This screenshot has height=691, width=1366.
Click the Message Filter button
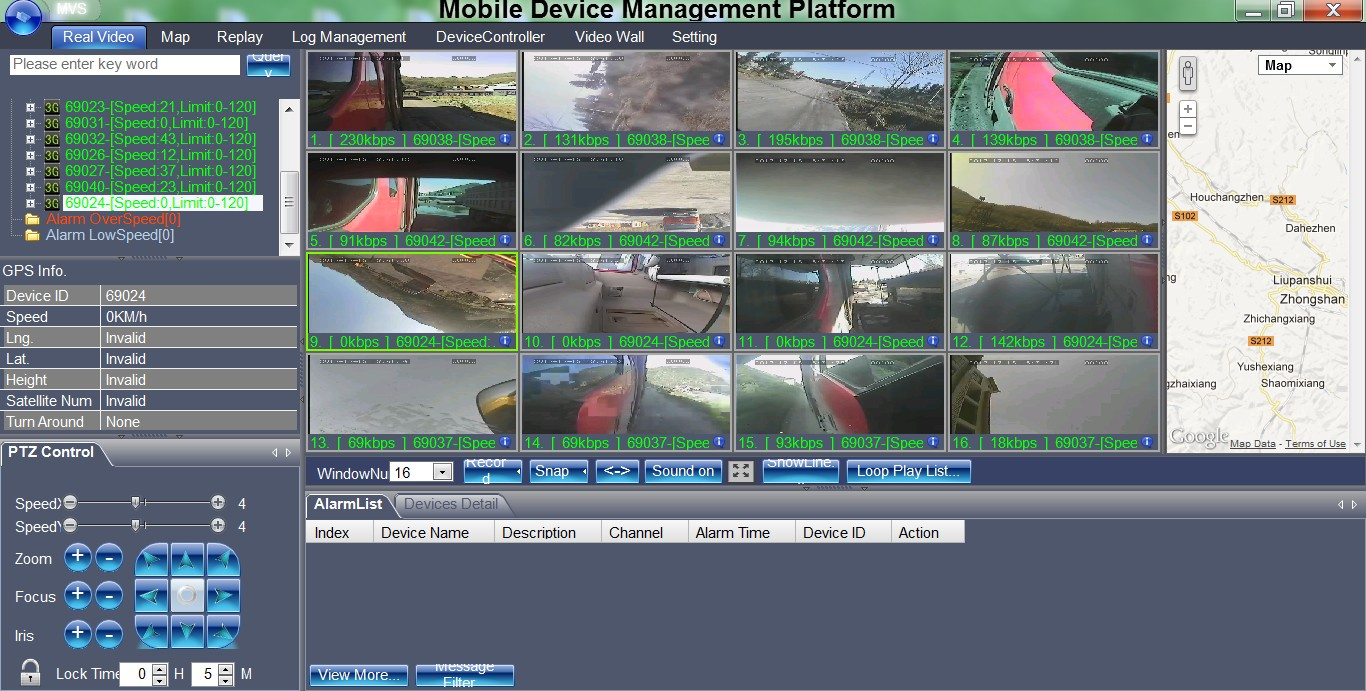tap(465, 675)
